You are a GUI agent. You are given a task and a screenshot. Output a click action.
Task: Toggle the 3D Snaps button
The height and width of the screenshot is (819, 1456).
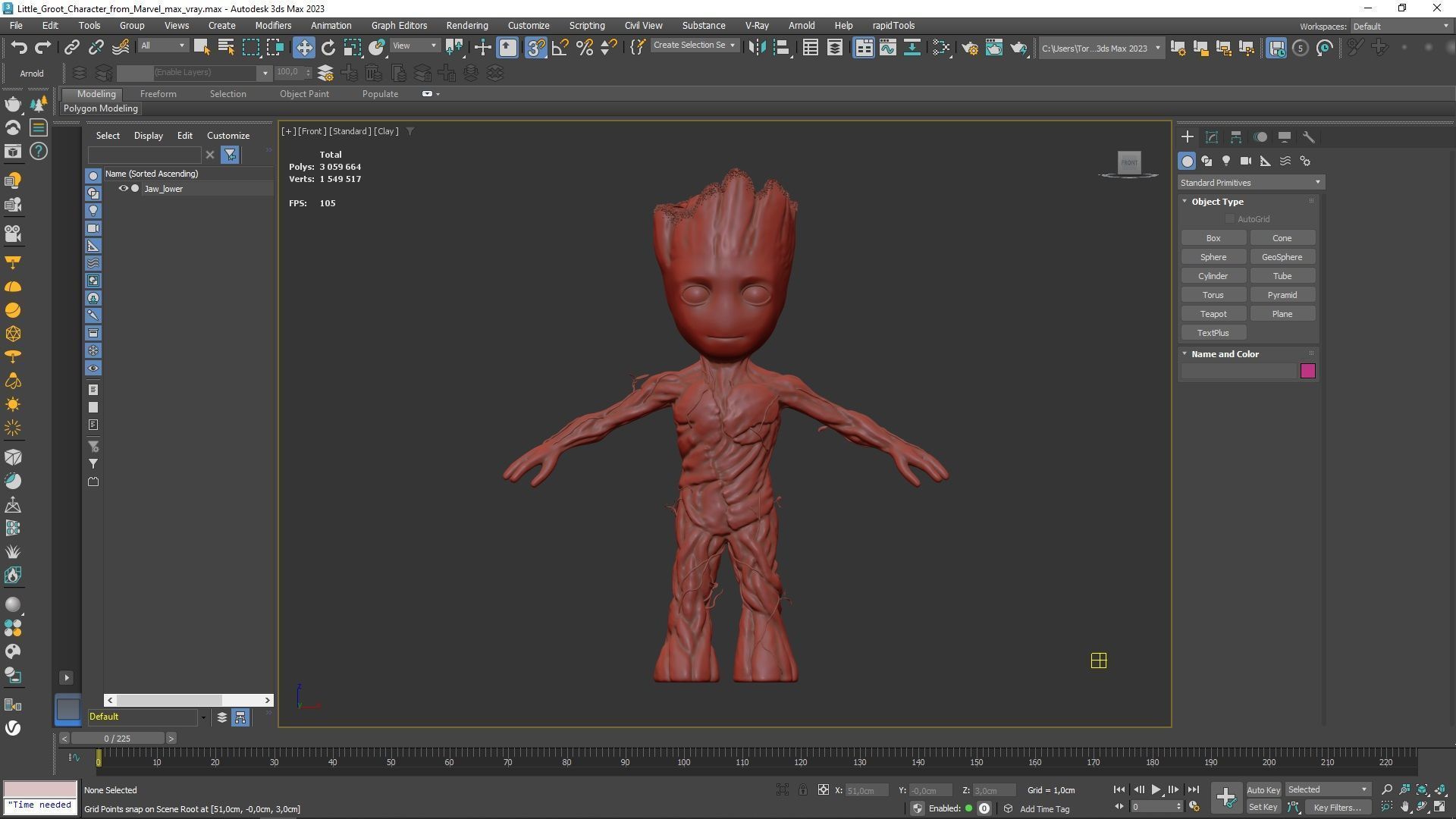pos(535,47)
